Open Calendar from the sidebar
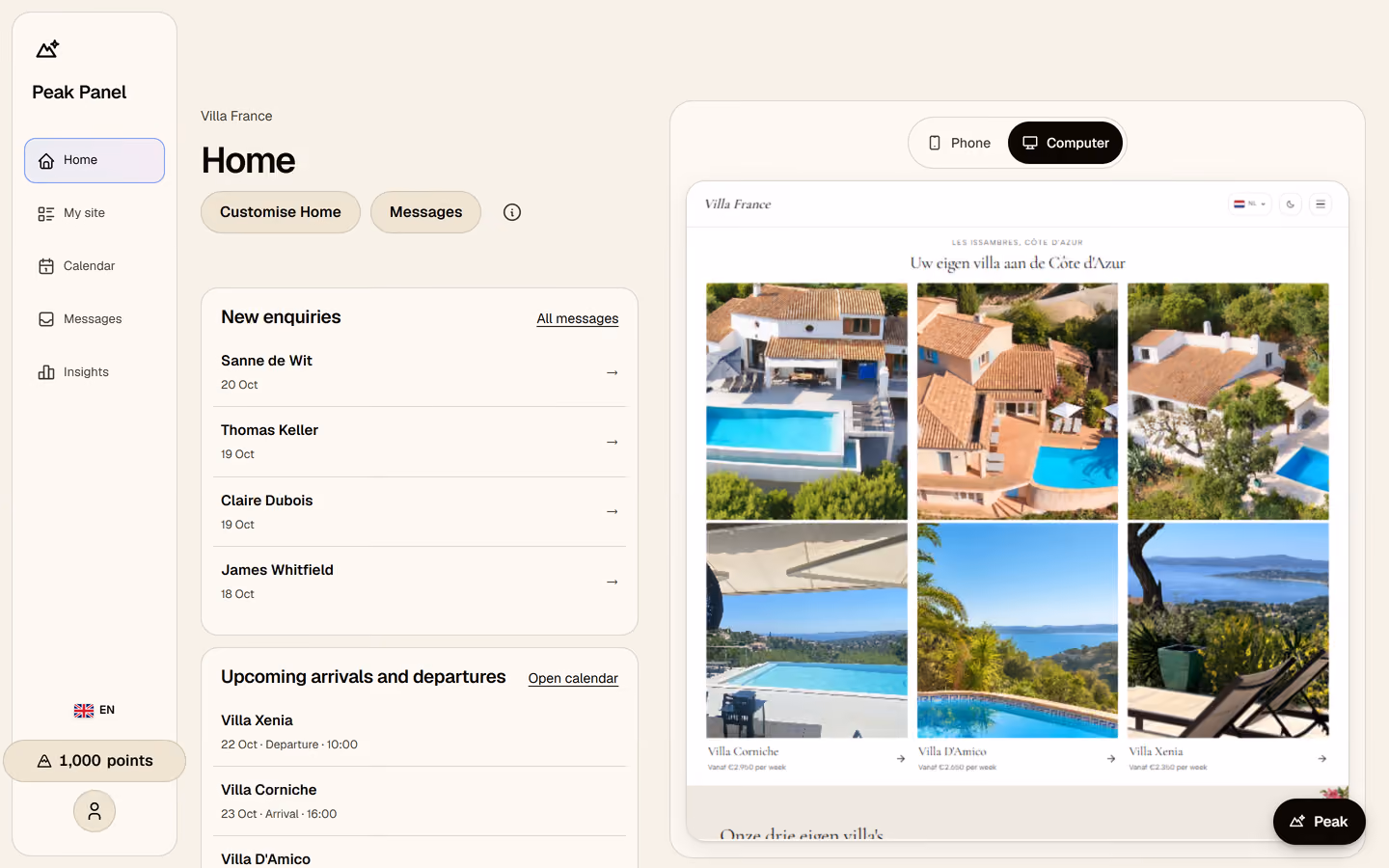 point(95,266)
